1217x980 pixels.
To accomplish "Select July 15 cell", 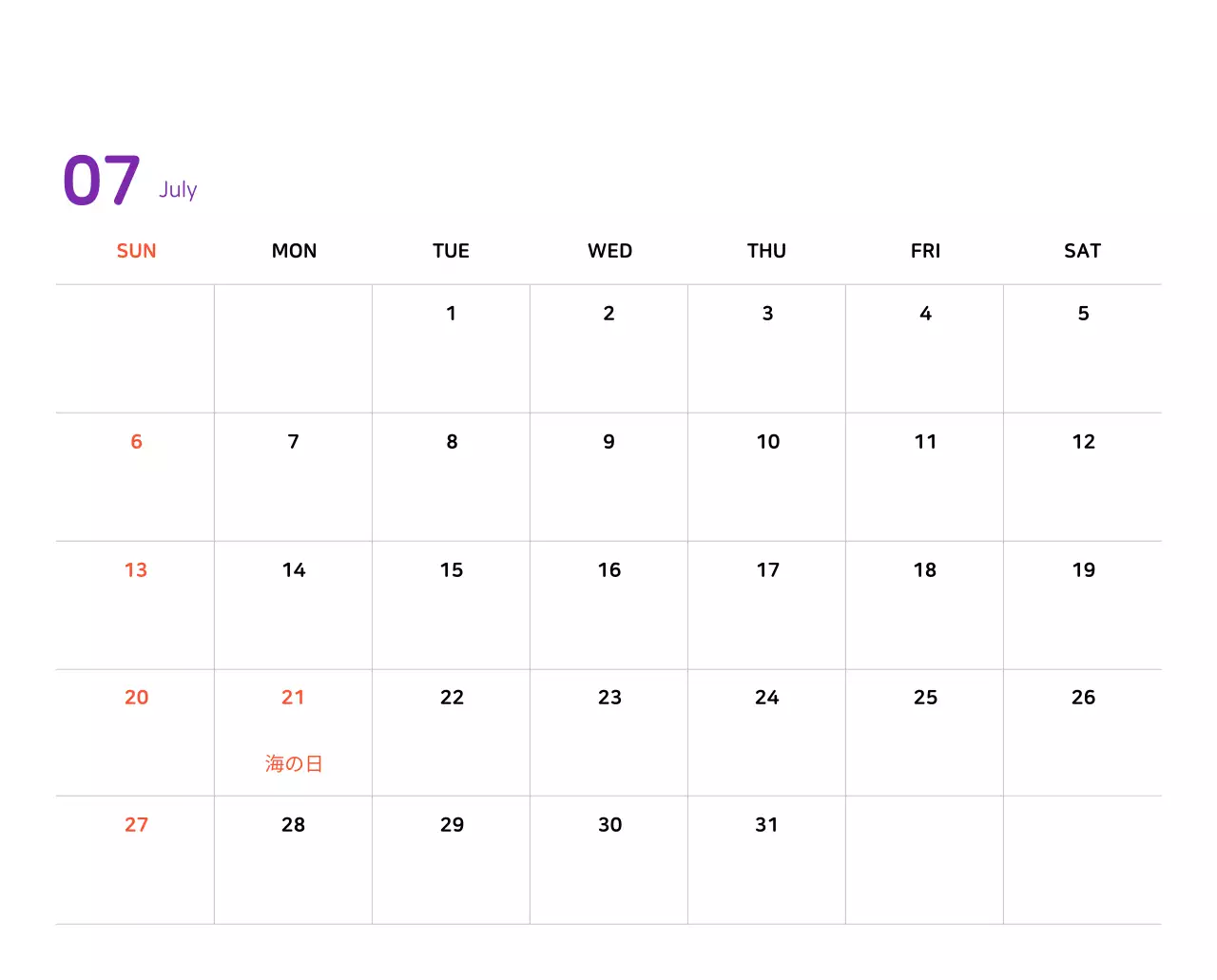I will pyautogui.click(x=451, y=570).
